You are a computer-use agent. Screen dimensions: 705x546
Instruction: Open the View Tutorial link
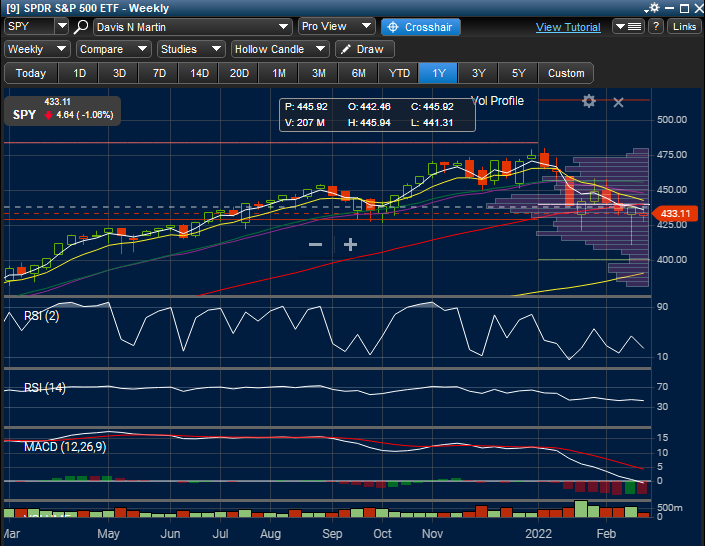coord(568,27)
